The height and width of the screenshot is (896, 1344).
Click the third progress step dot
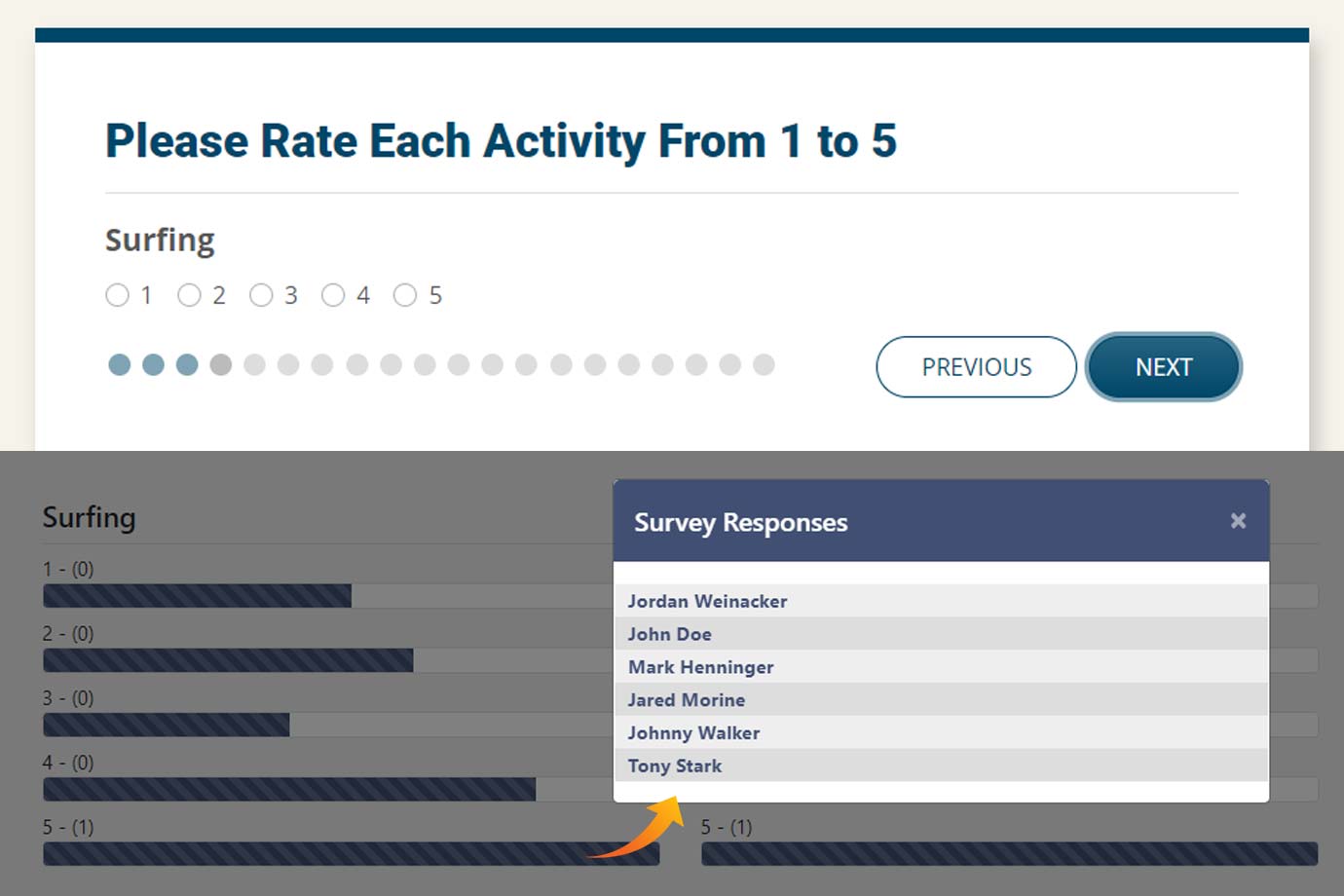point(187,365)
